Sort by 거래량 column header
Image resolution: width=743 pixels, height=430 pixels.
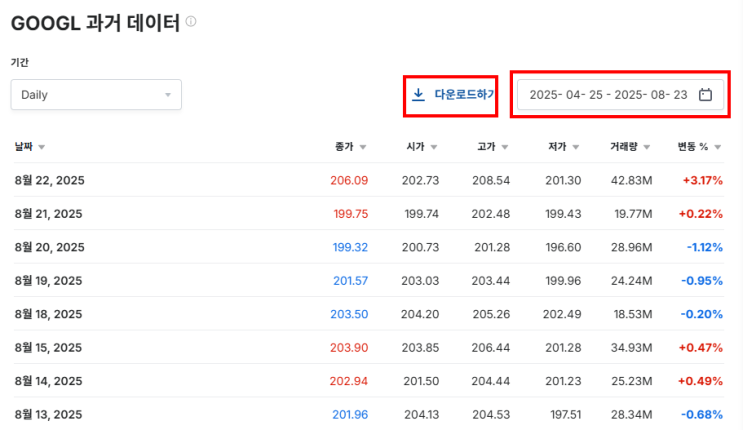pyautogui.click(x=630, y=147)
